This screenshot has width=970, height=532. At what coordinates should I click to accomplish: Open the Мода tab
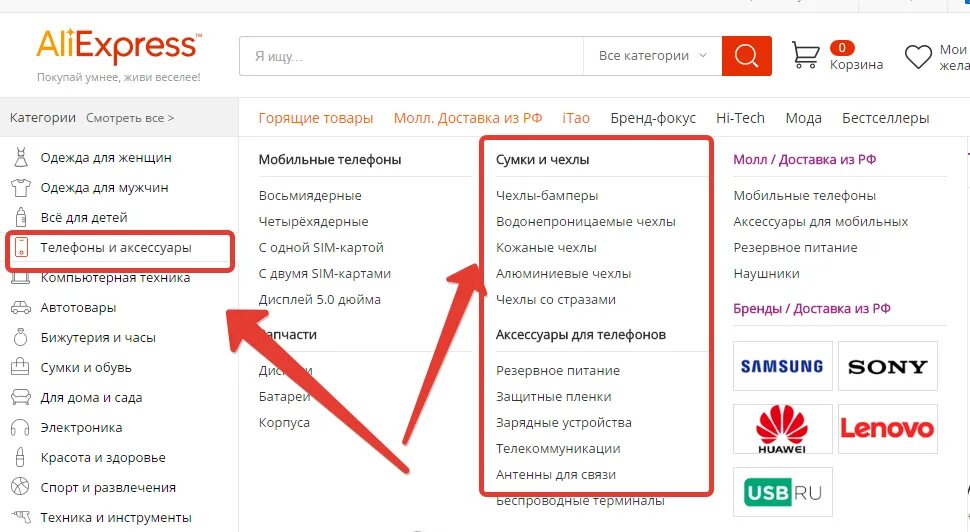click(x=803, y=118)
